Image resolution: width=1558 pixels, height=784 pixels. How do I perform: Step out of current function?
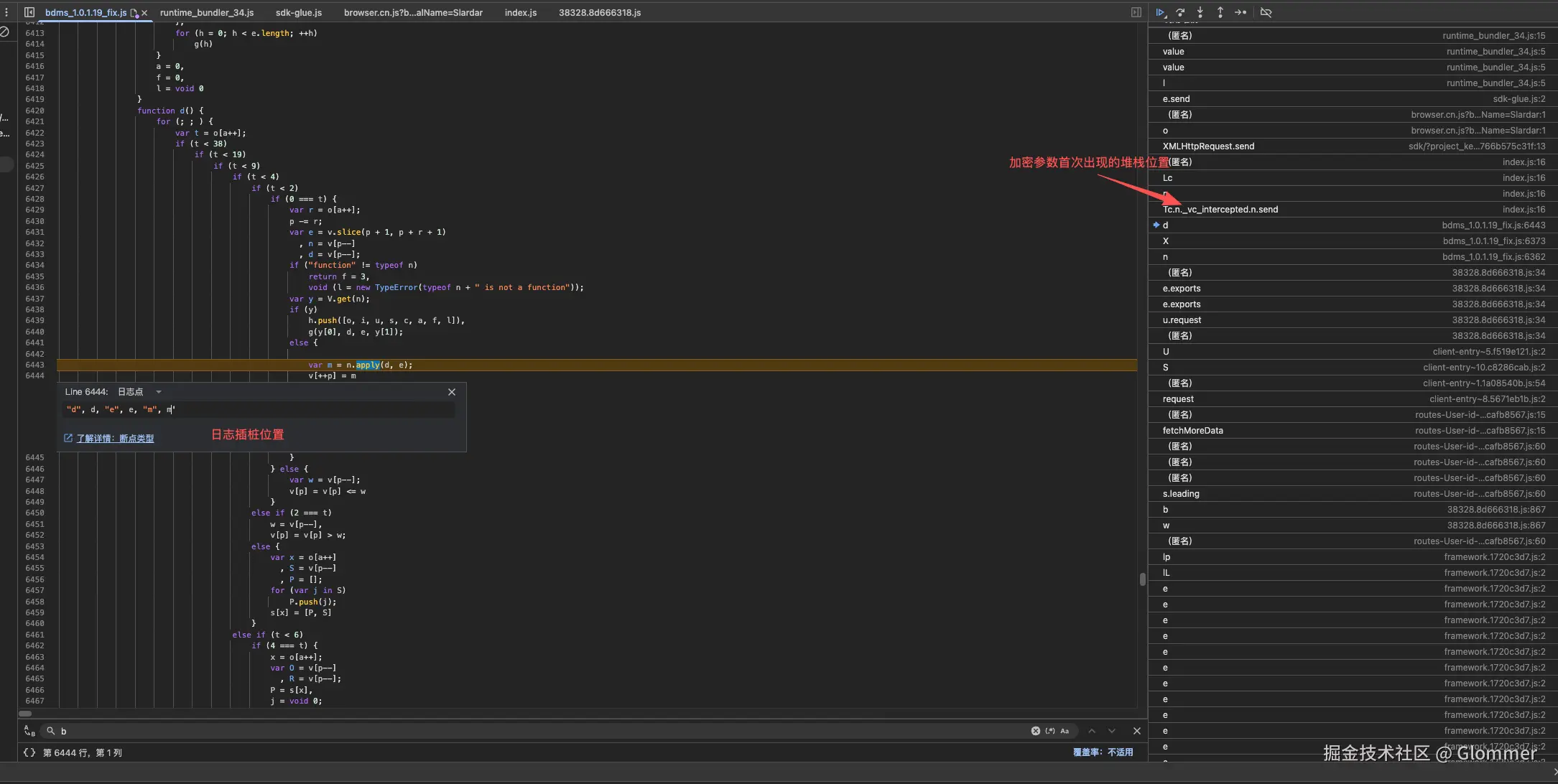click(1220, 12)
